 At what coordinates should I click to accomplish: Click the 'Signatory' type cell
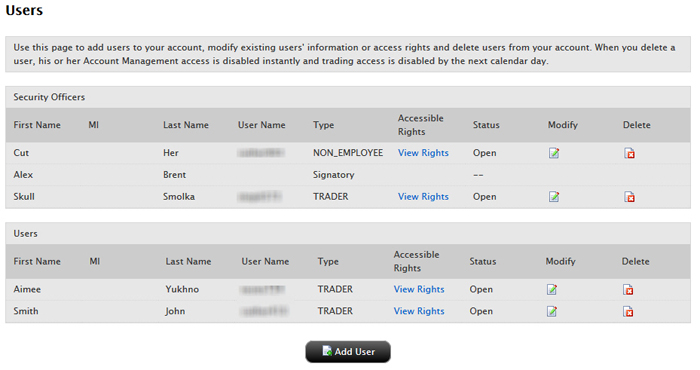click(333, 175)
